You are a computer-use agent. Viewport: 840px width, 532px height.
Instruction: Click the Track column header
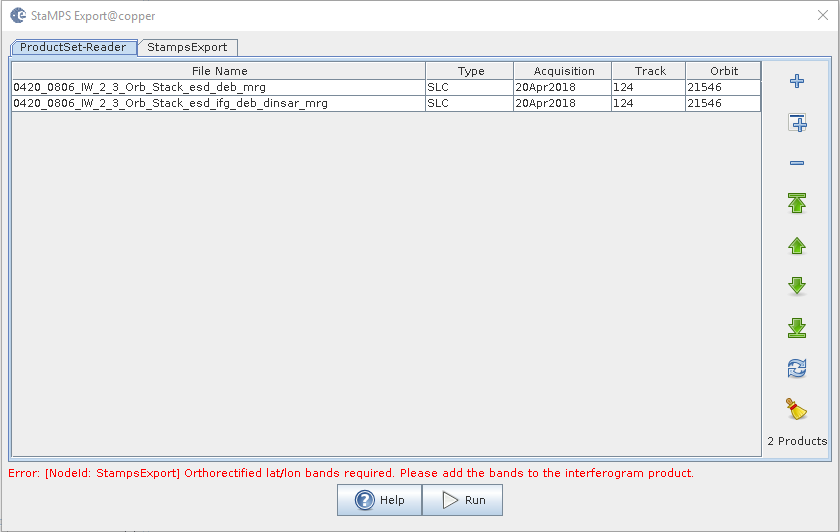(649, 71)
